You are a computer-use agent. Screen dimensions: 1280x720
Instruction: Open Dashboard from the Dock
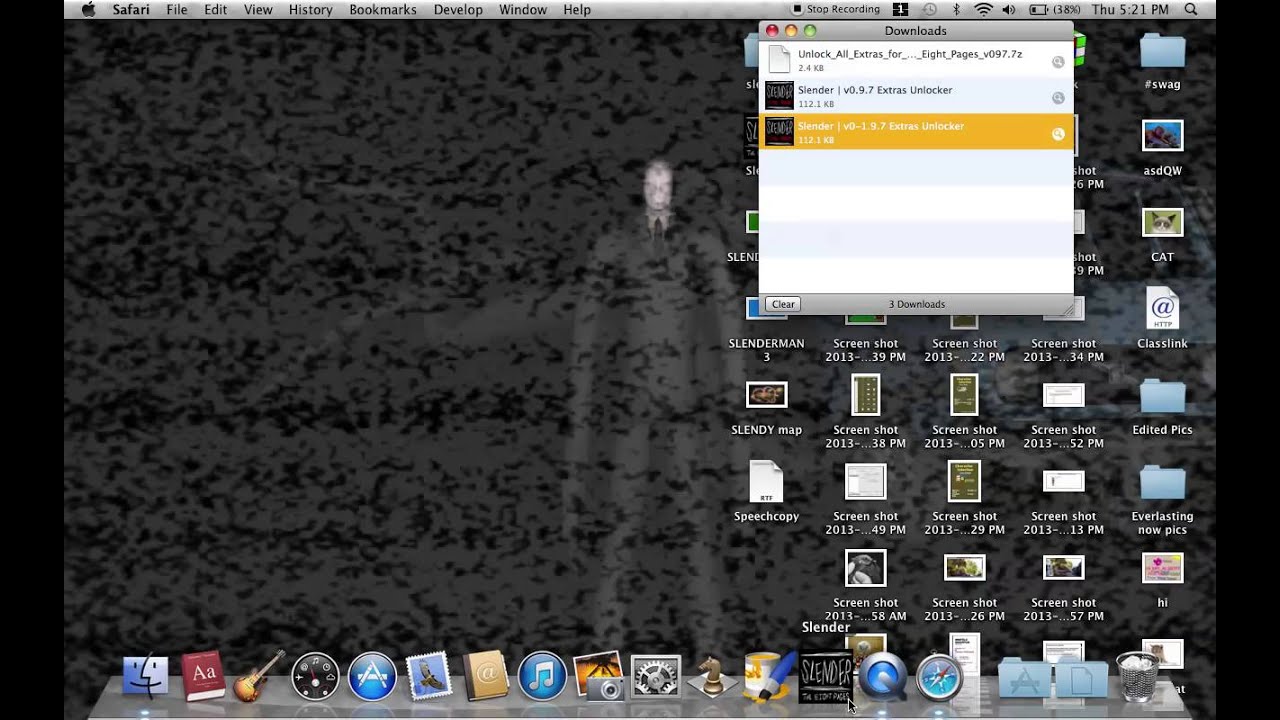[315, 677]
